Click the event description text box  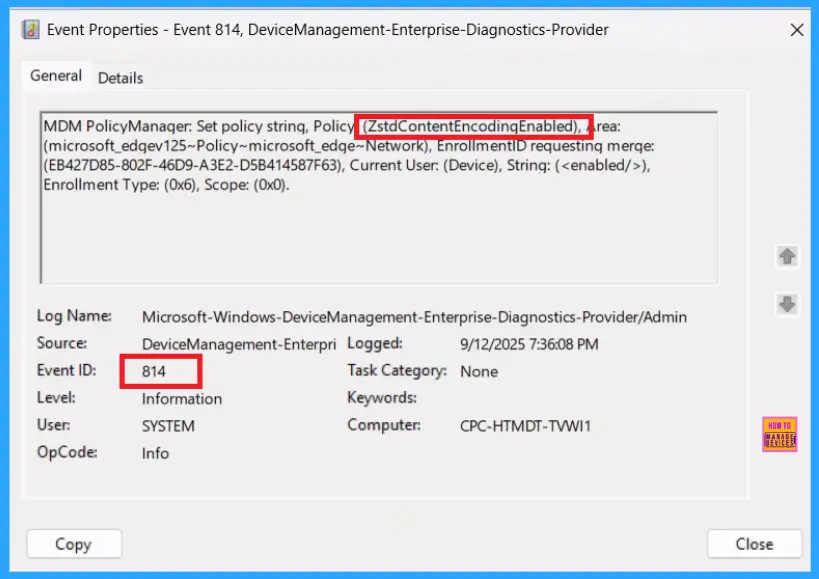point(379,197)
